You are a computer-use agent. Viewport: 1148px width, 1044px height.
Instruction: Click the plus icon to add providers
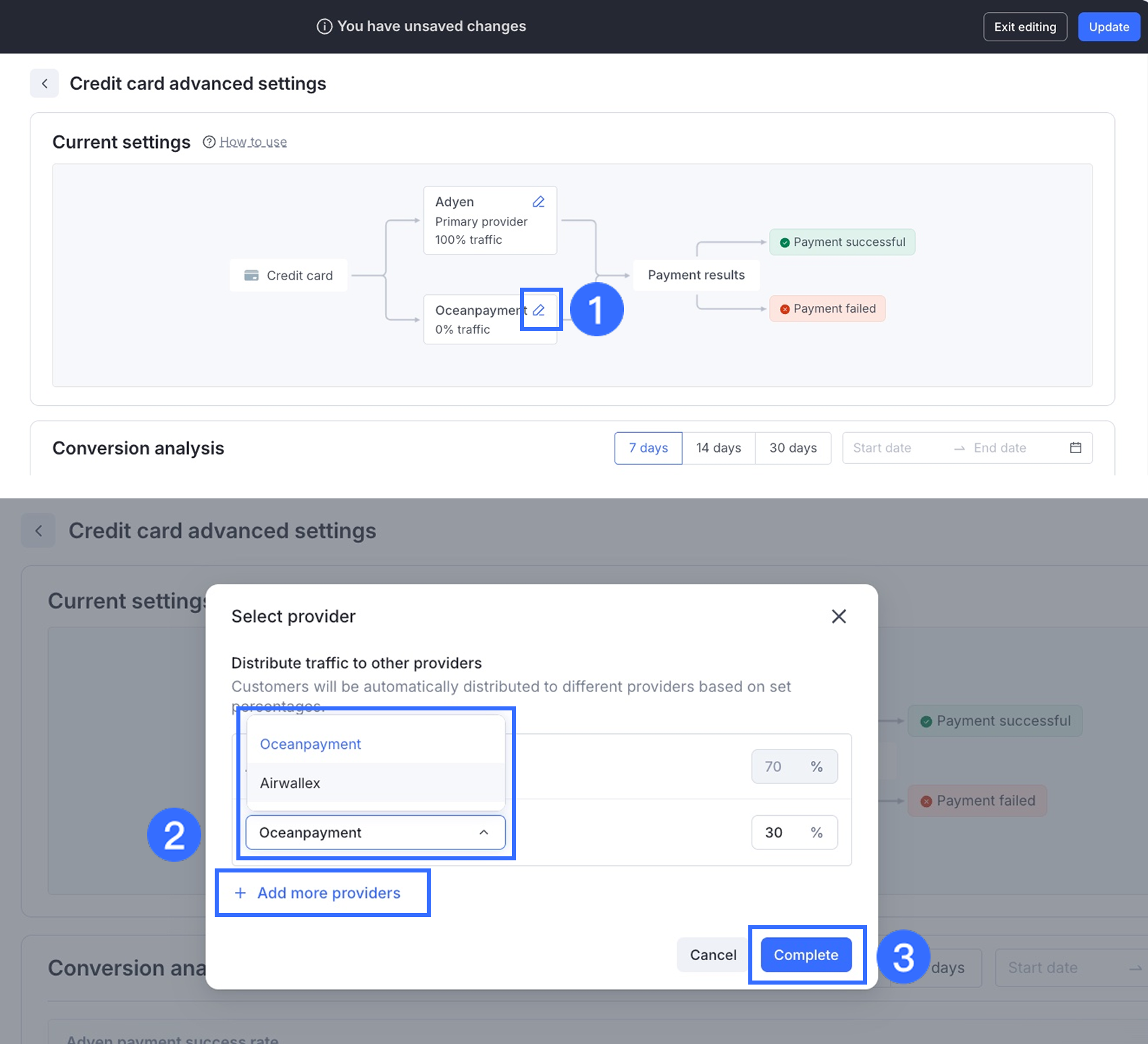pyautogui.click(x=240, y=893)
